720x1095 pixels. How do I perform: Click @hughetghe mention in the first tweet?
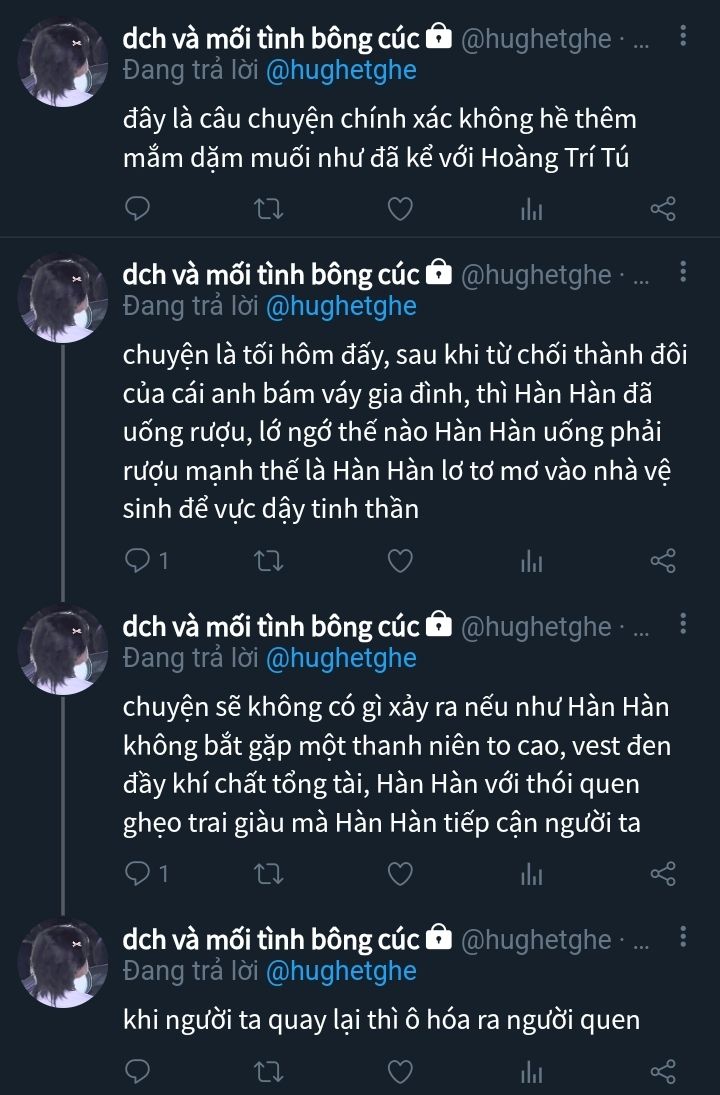[x=340, y=70]
